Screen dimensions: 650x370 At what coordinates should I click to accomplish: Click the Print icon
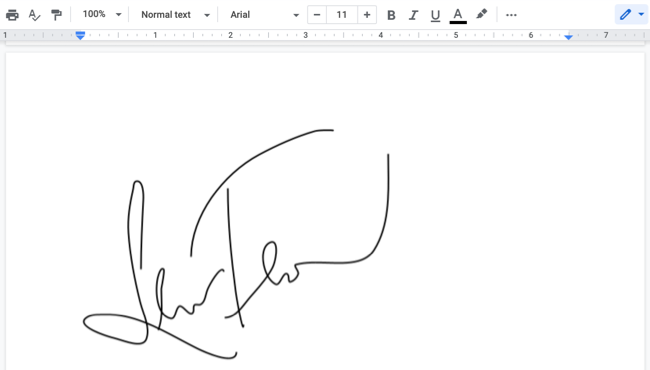point(12,15)
